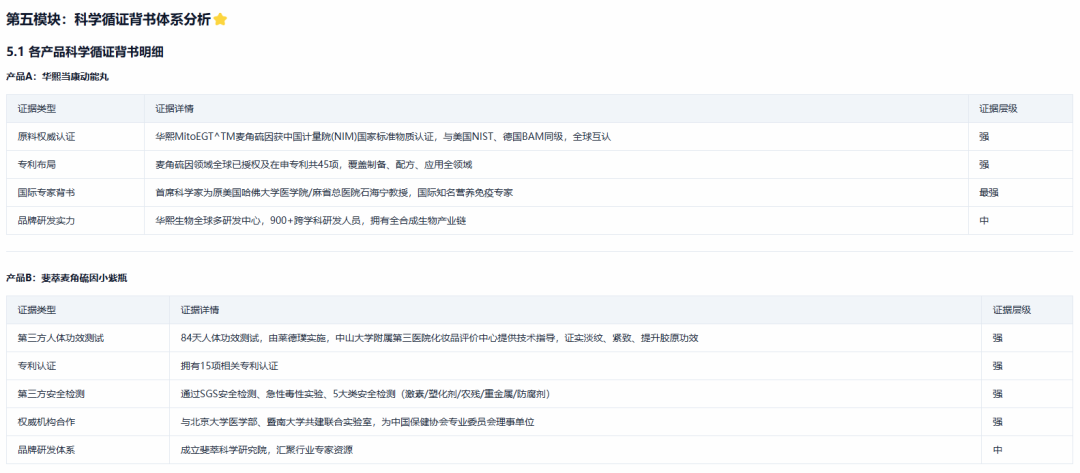This screenshot has width=1080, height=473.
Task: Click detail starting '华熙生物全球多研发中心'
Action: pos(311,220)
